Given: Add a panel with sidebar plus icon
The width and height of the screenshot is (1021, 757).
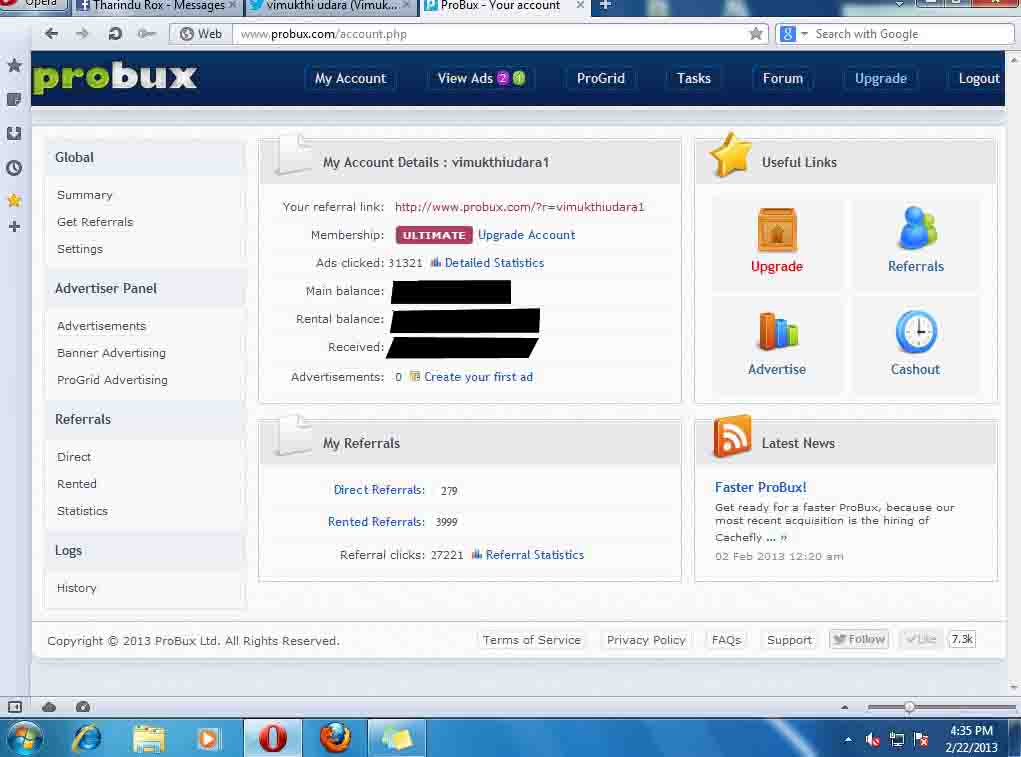Looking at the screenshot, I should coord(14,227).
